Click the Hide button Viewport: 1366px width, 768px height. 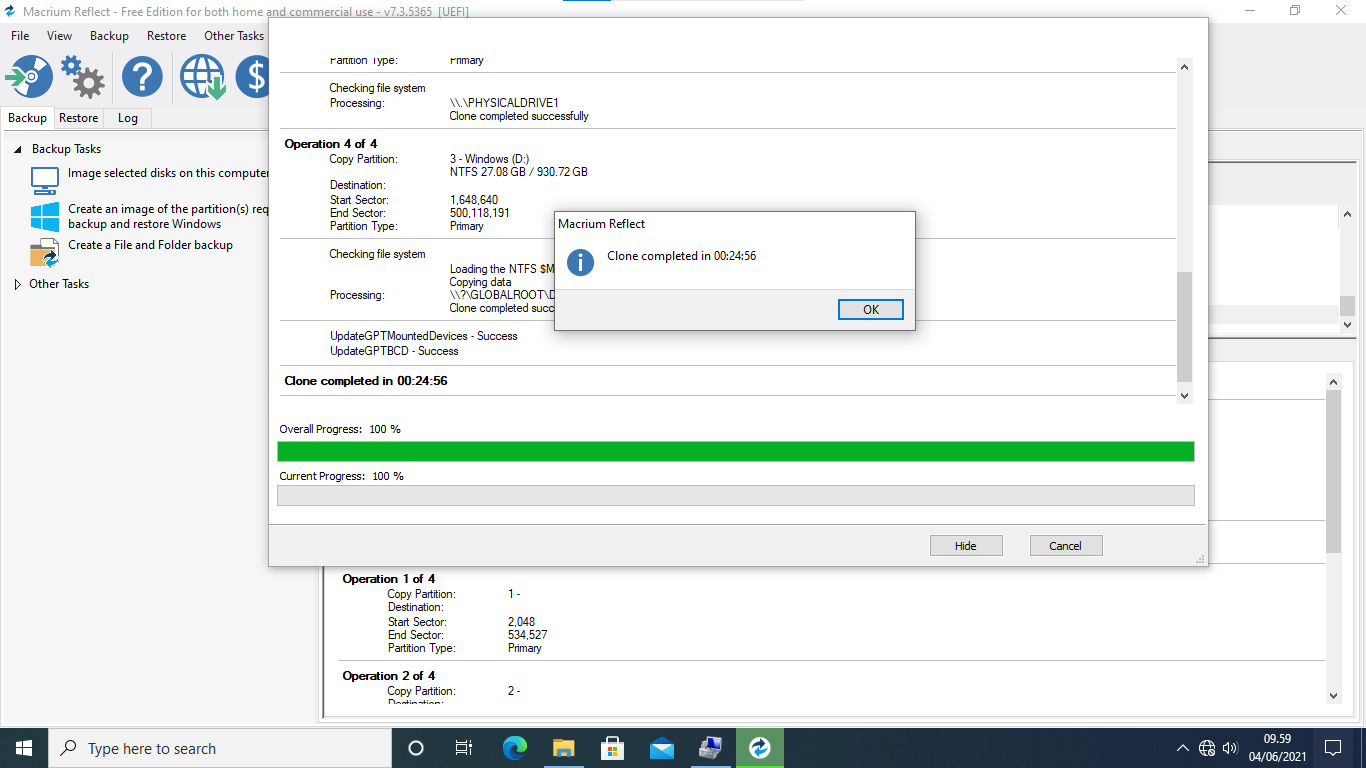pos(966,546)
